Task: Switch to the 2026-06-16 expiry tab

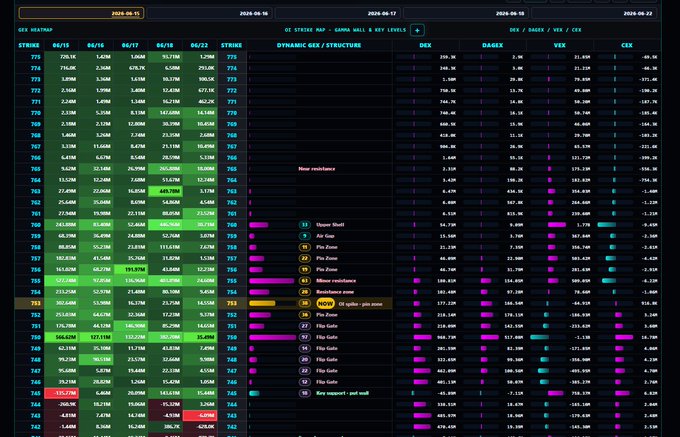Action: [209, 13]
